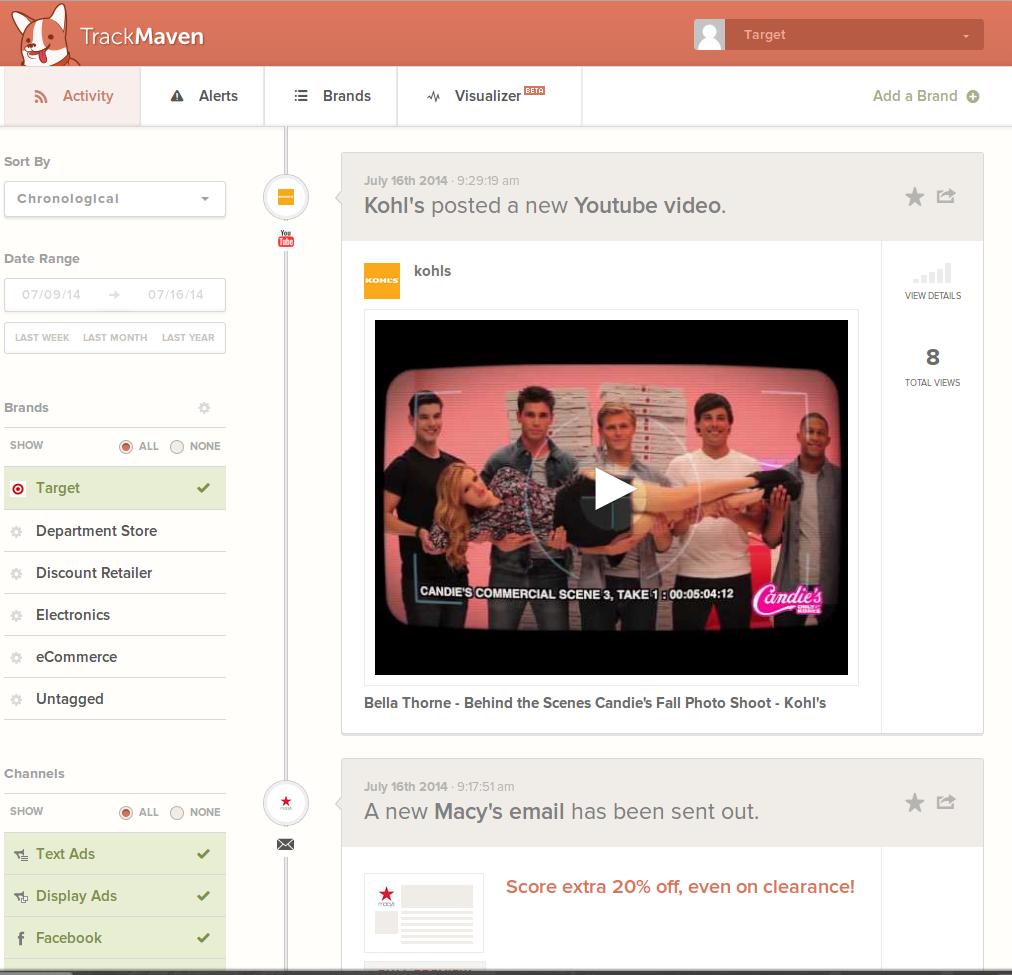Screen dimensions: 1012x975
Task: Click the gear icon next to eCommerce
Action: pyautogui.click(x=17, y=658)
